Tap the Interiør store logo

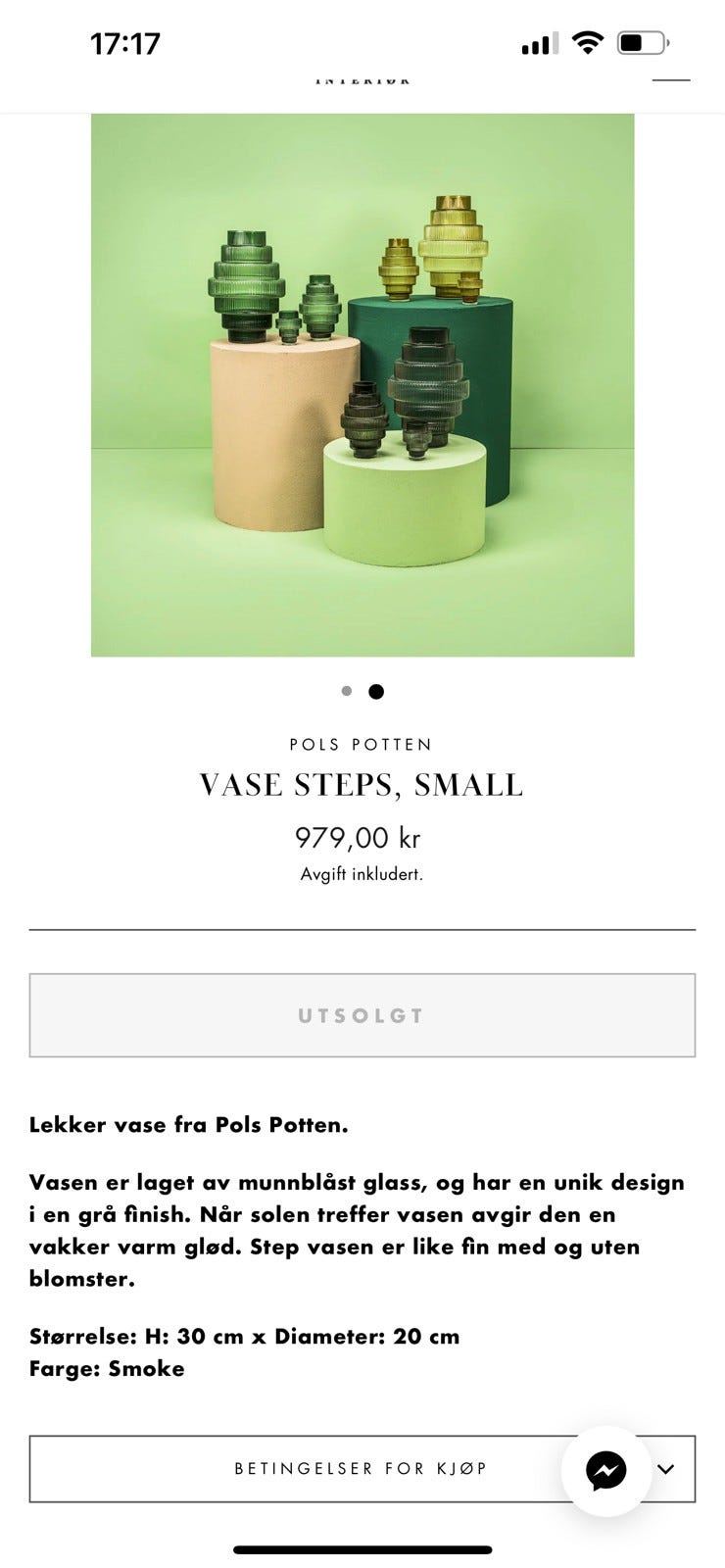coord(362,80)
